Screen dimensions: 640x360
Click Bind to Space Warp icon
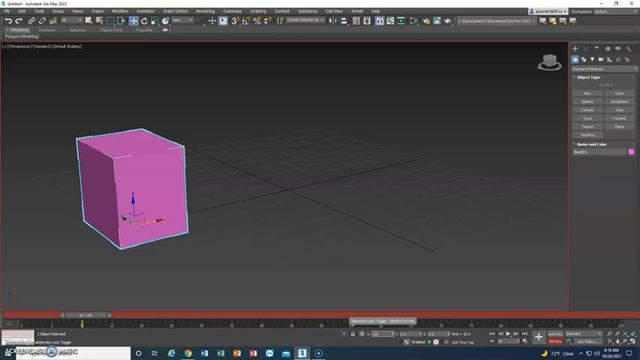(x=53, y=21)
